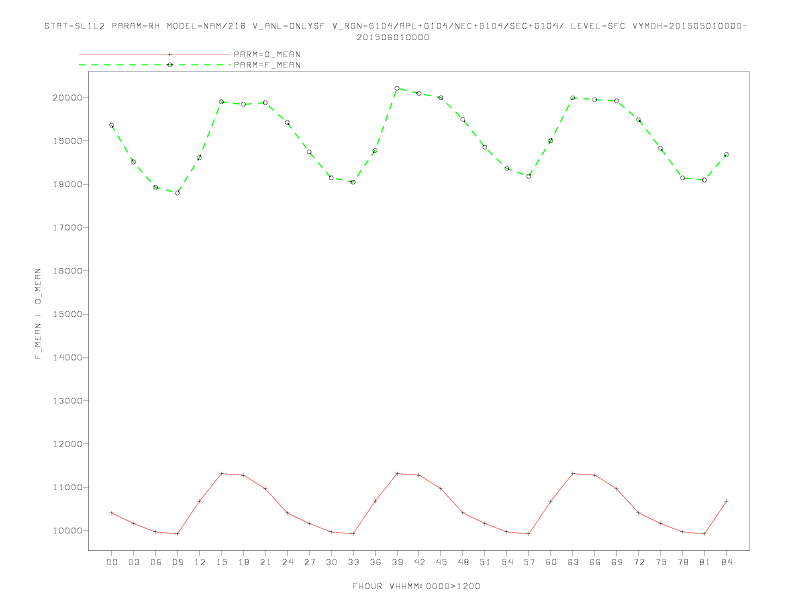This screenshot has height=612, width=792.
Task: Click the F_MEAN data point at hour 39
Action: (x=397, y=88)
